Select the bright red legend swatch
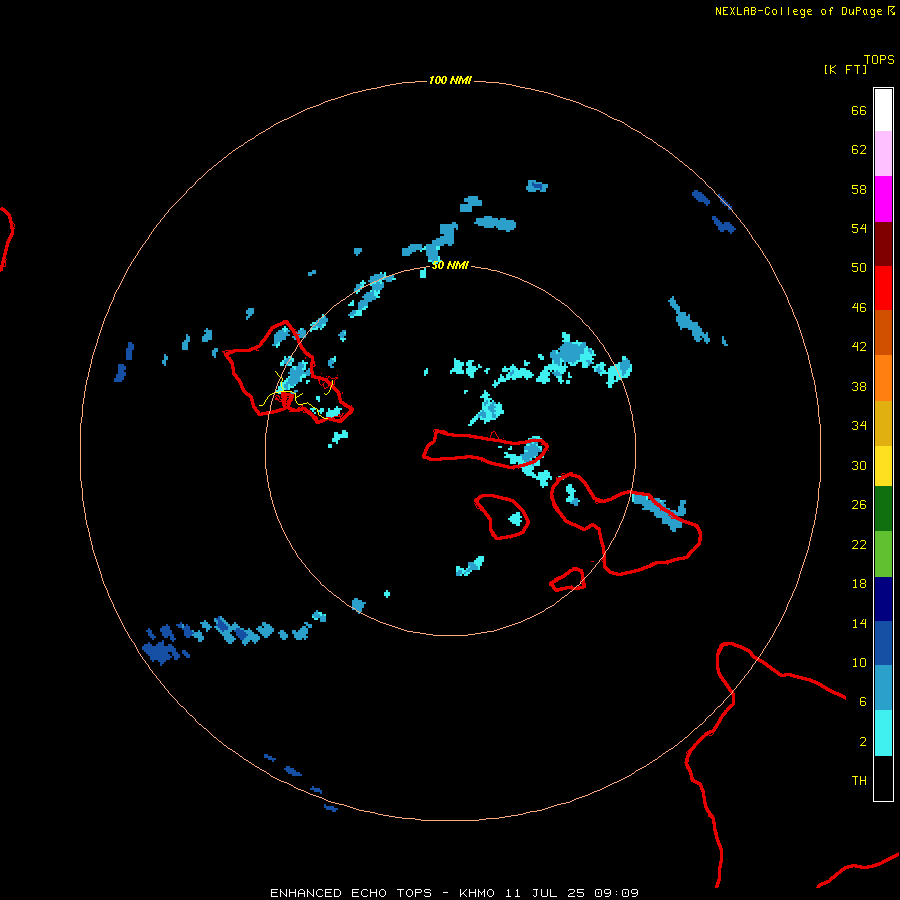The image size is (900, 900). pyautogui.click(x=883, y=288)
